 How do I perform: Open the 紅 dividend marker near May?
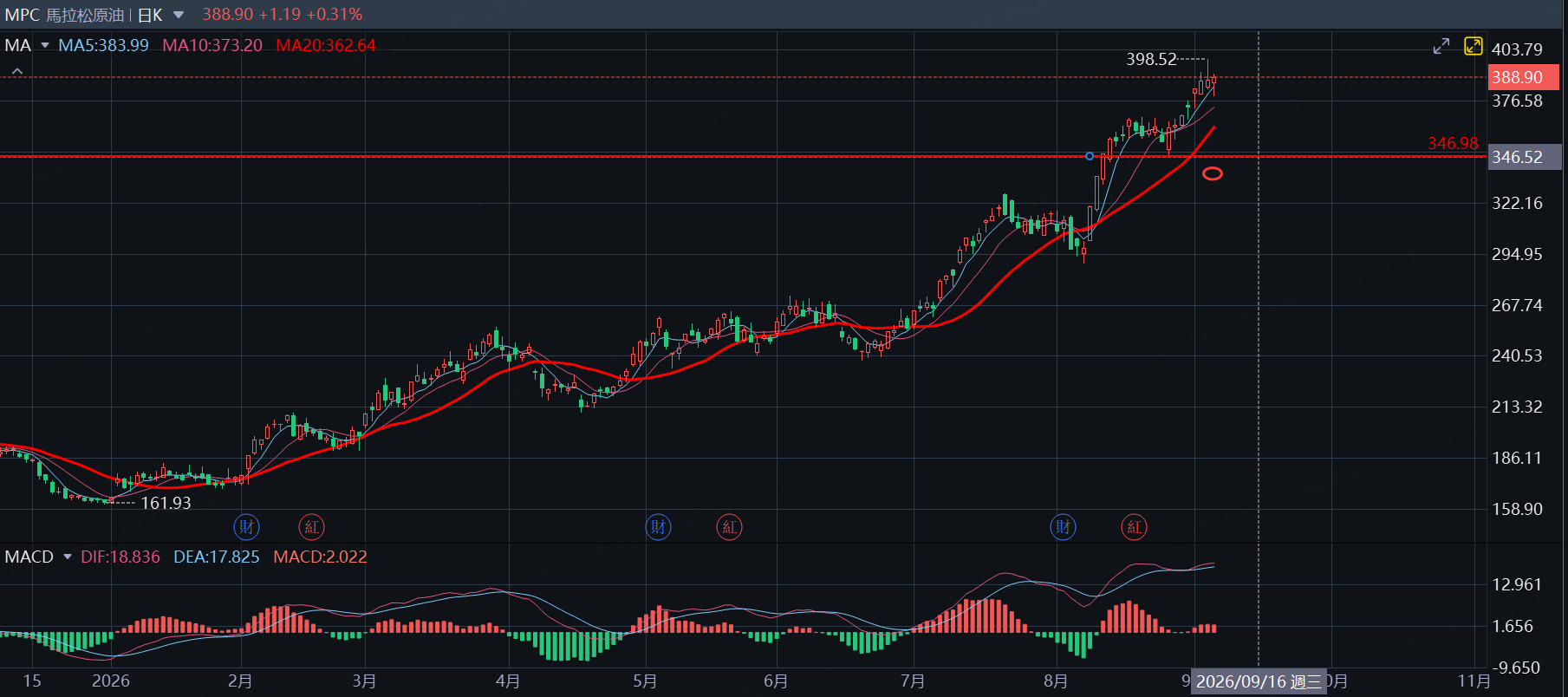[x=730, y=526]
